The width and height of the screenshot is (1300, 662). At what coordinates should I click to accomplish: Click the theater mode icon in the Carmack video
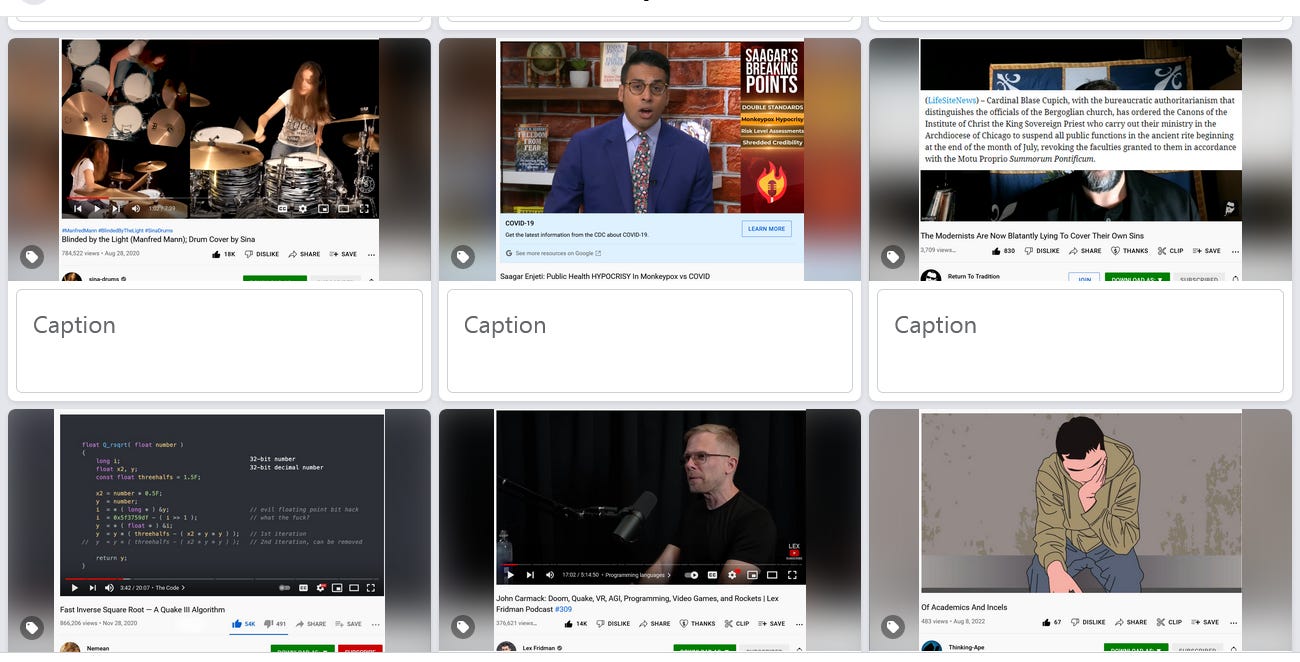772,575
